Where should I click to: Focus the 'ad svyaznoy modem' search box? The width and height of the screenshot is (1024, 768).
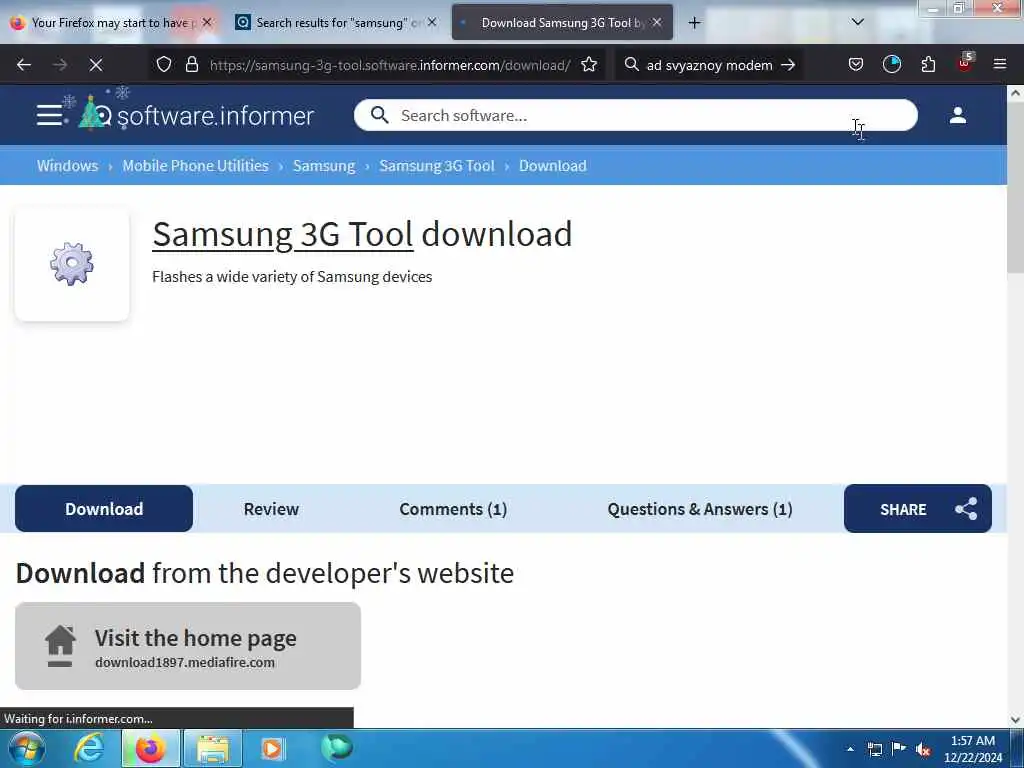[x=709, y=65]
